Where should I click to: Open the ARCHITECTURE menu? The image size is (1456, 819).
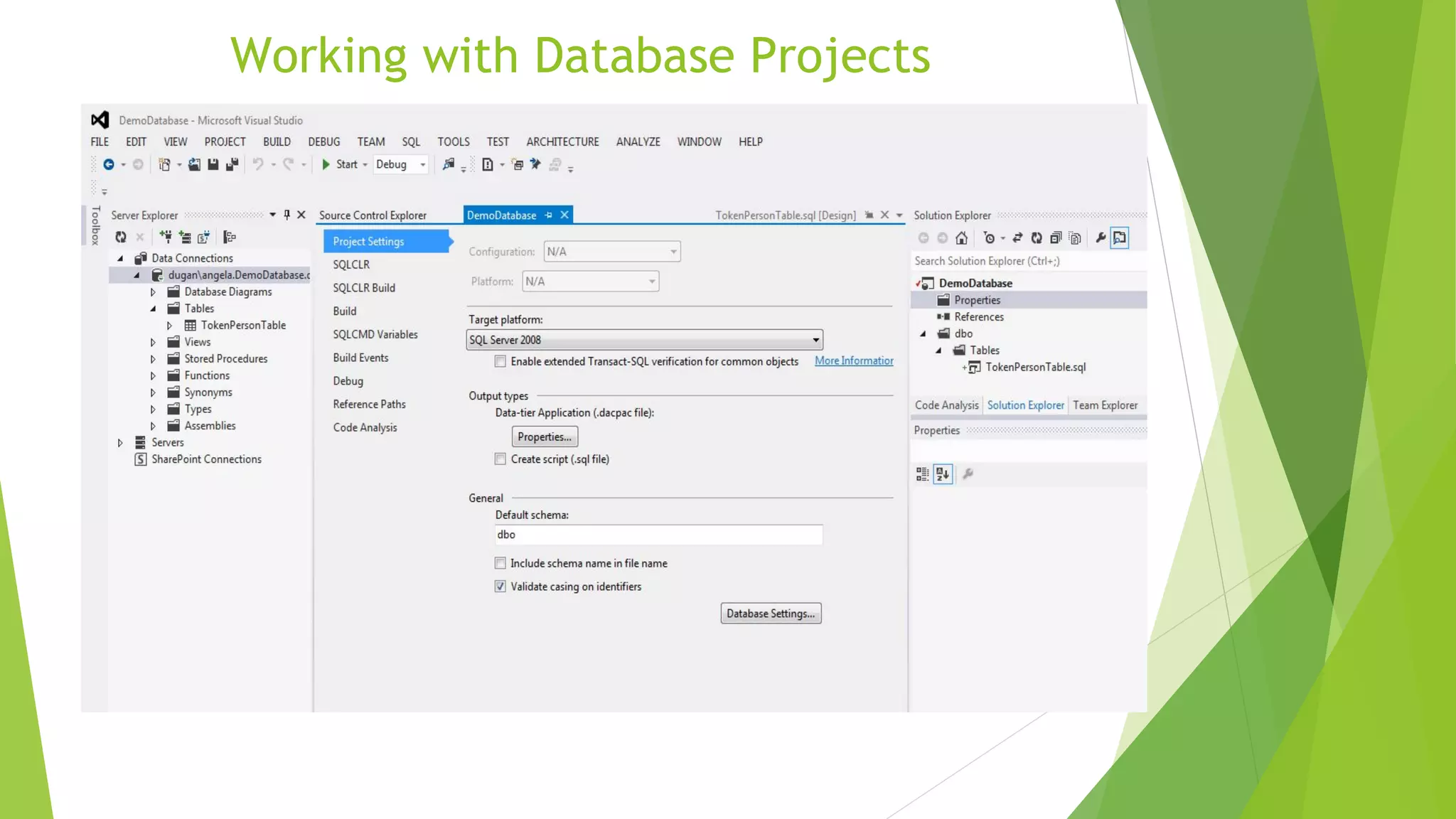coord(562,141)
